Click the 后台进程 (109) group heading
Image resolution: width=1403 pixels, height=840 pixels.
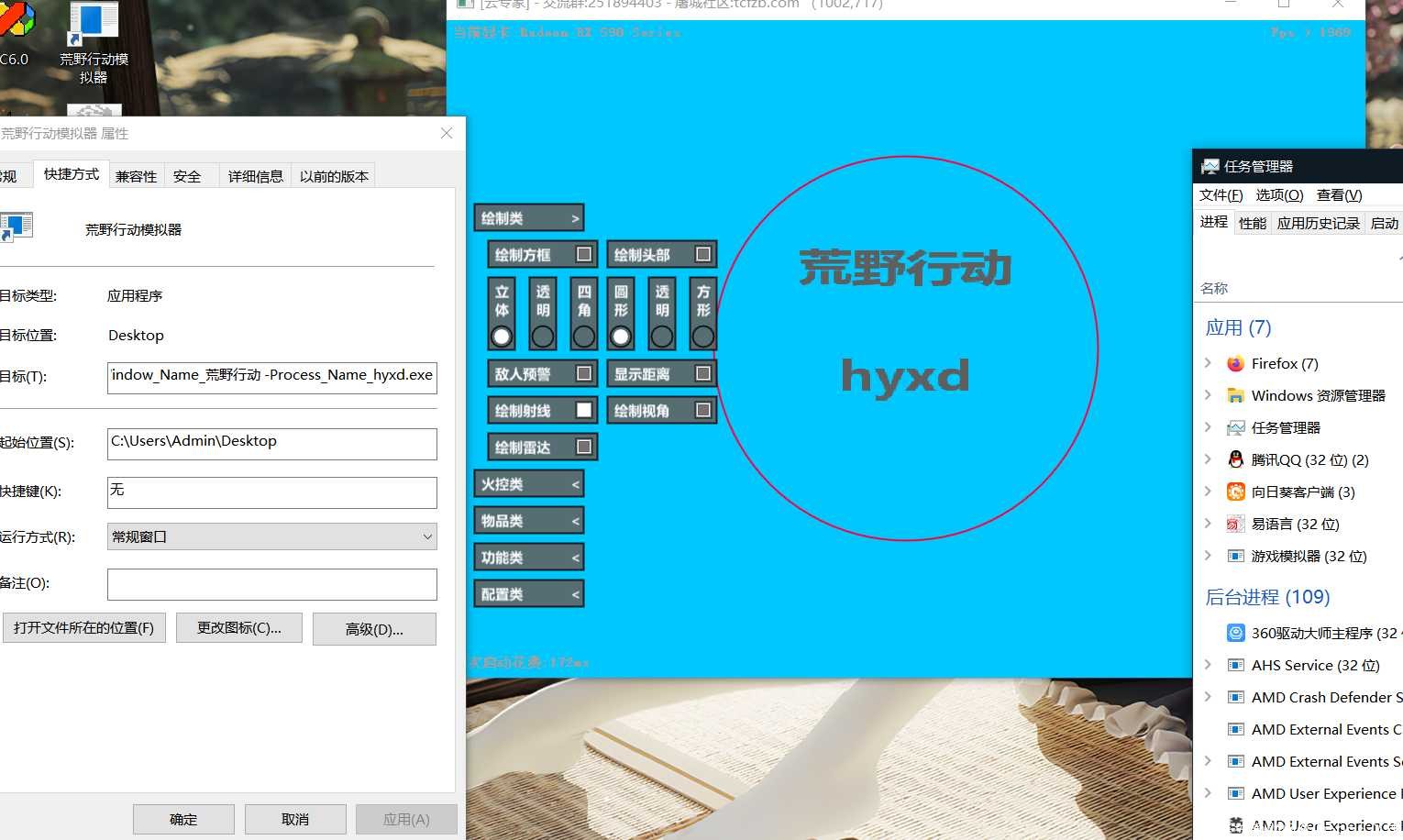tap(1267, 597)
